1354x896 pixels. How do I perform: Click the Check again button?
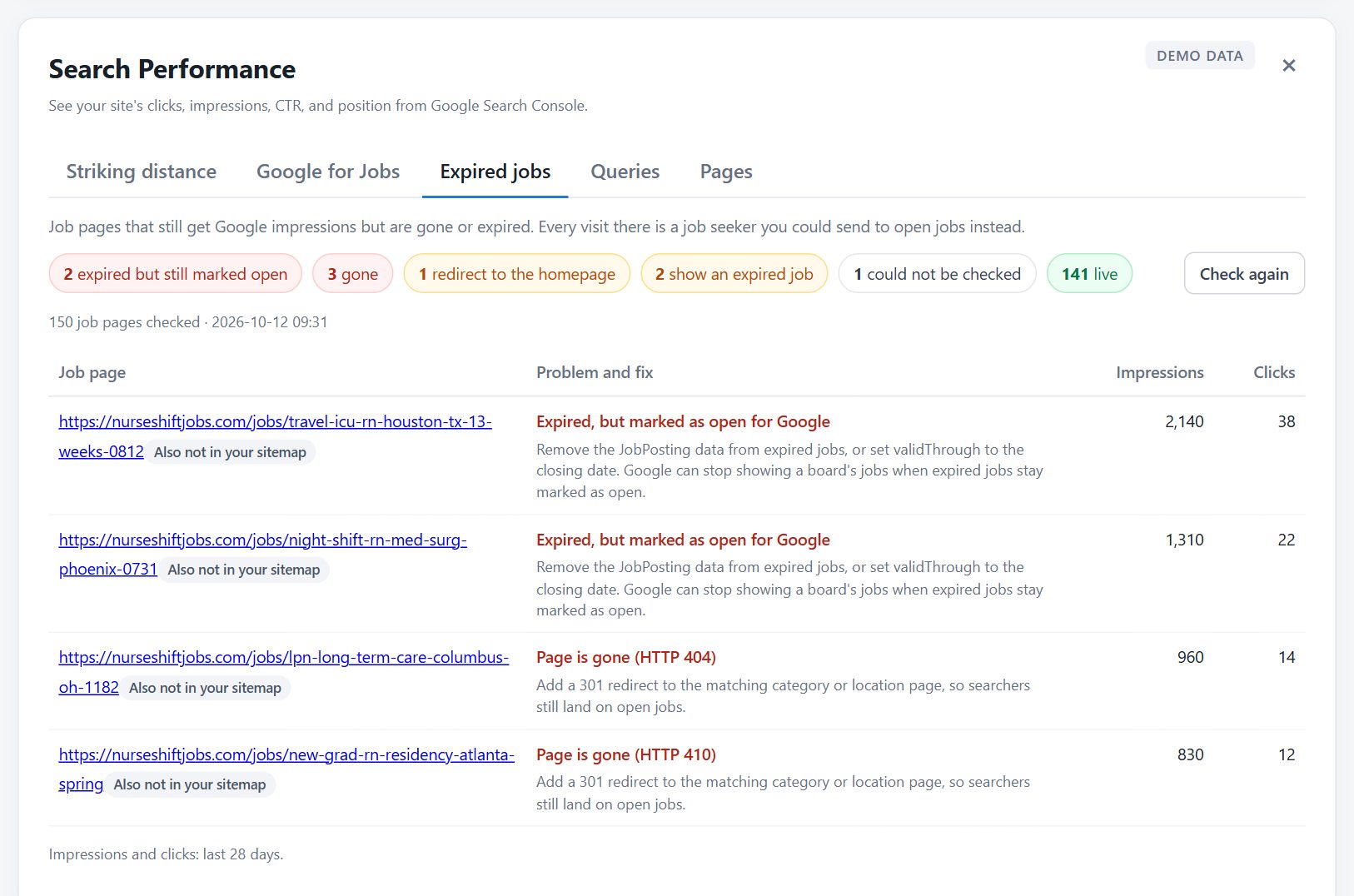pyautogui.click(x=1244, y=274)
